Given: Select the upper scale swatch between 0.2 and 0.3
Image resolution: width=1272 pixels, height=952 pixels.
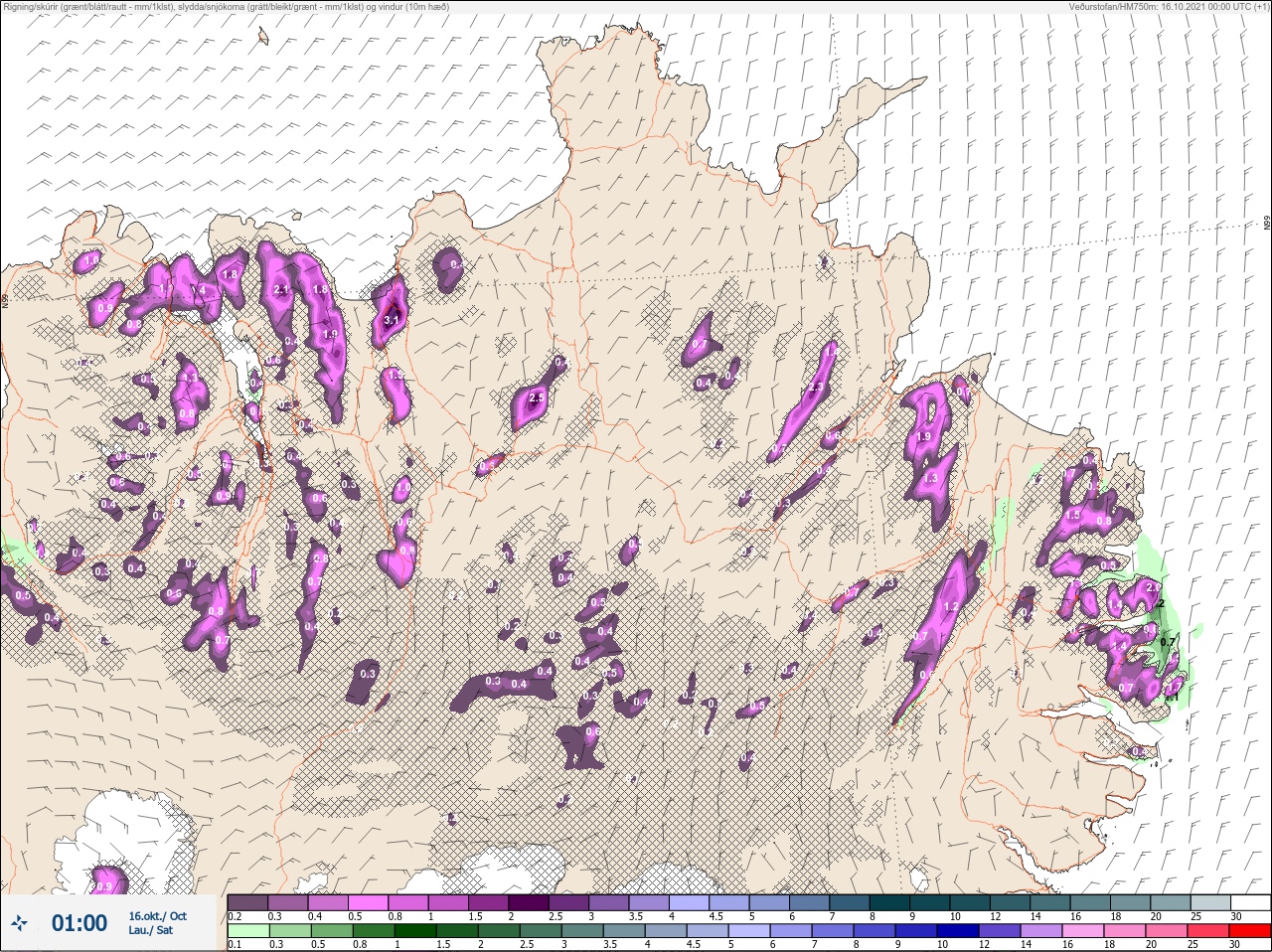Looking at the screenshot, I should tap(248, 902).
